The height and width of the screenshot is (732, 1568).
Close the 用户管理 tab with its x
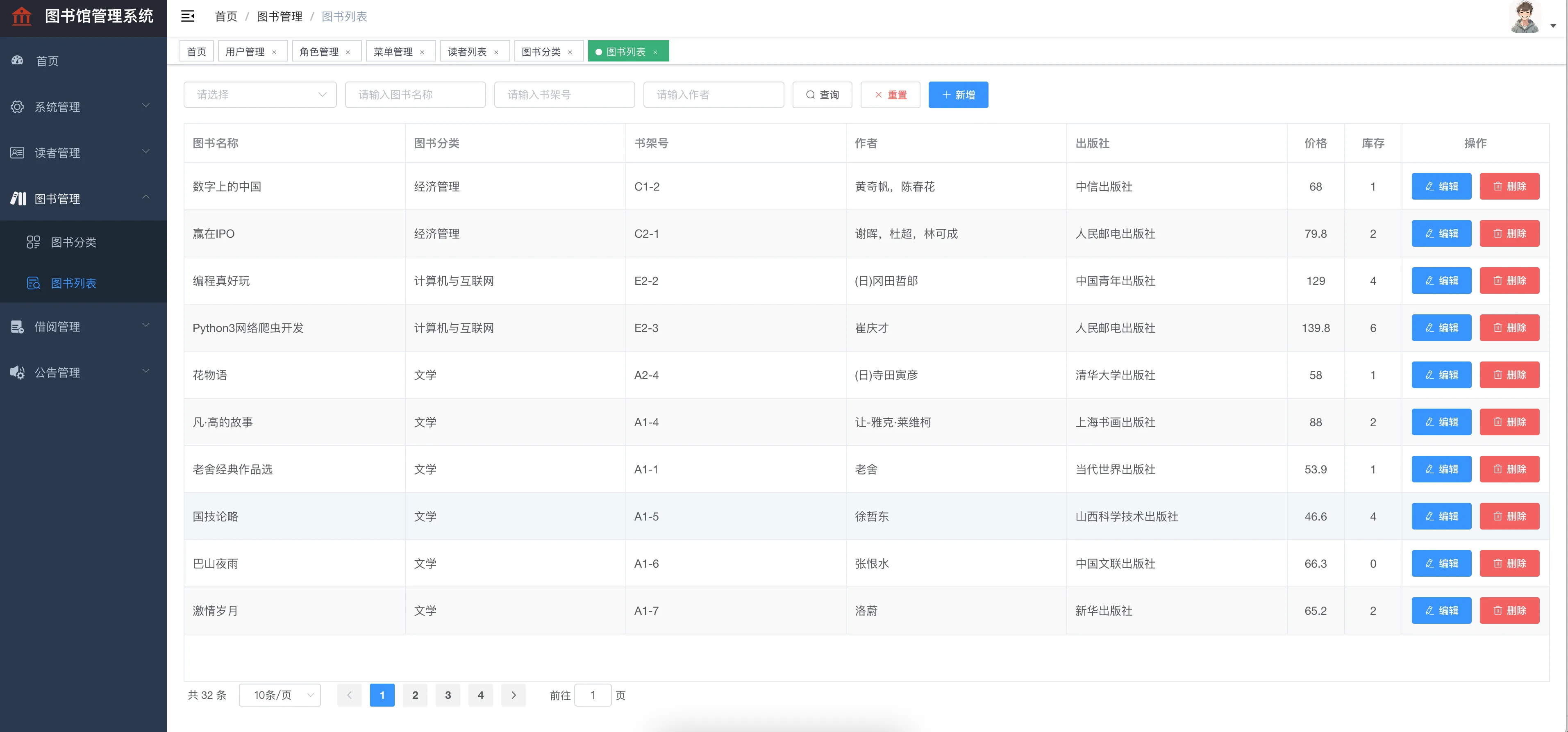click(275, 52)
